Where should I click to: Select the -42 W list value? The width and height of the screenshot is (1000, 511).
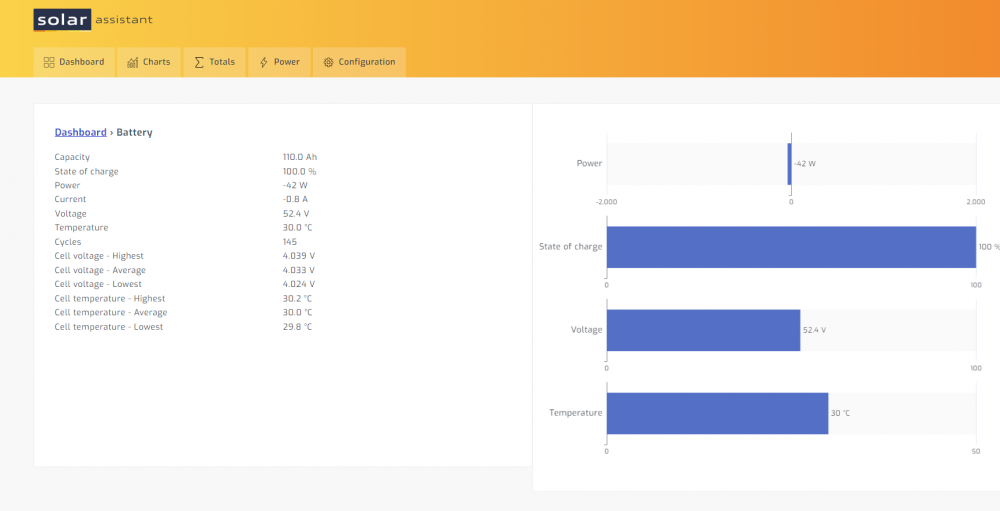pos(295,186)
